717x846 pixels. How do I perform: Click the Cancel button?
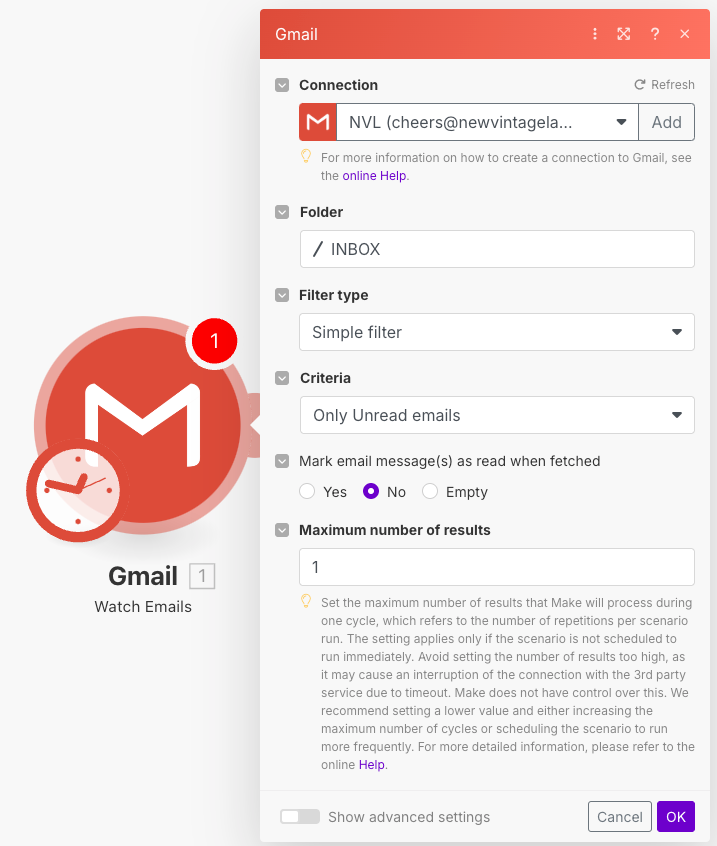[x=619, y=816]
